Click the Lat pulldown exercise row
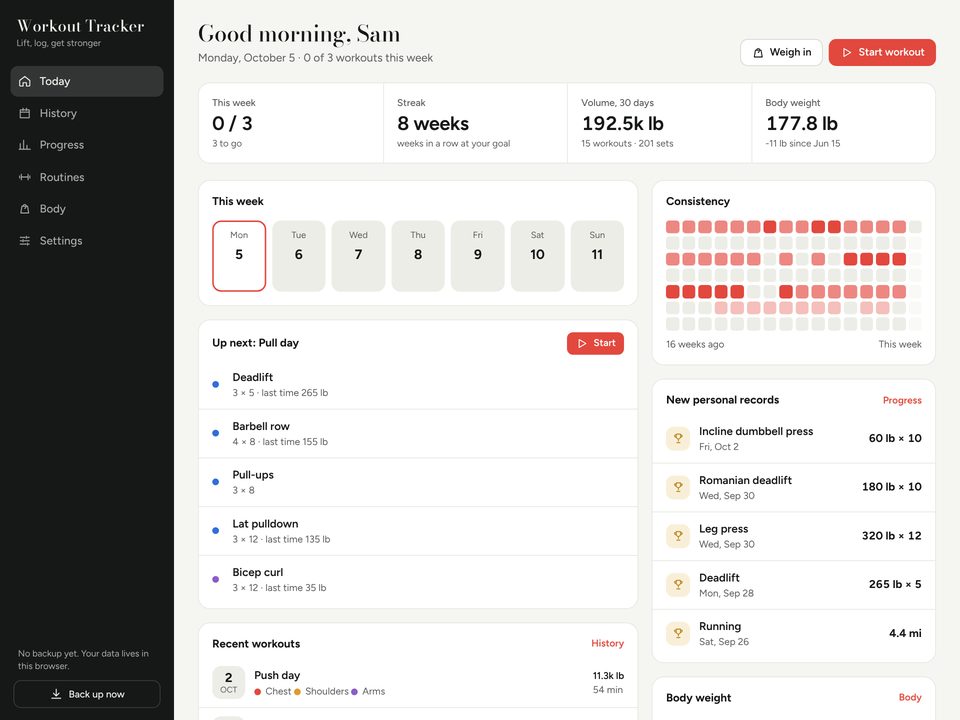Screen dimensions: 960x720 [418, 531]
